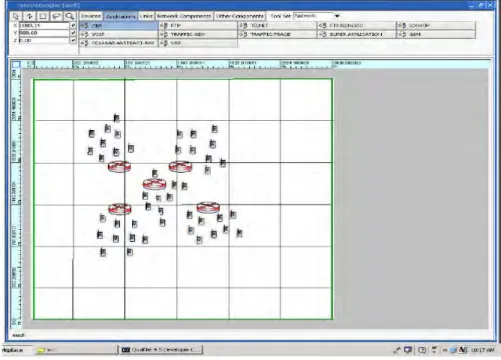Choose the VBR application
The height and width of the screenshot is (360, 501).
[198, 43]
